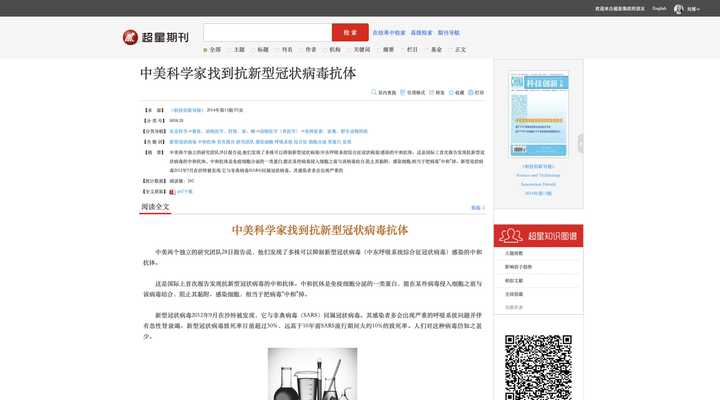Select the 主题 search scope radio button

click(x=229, y=50)
